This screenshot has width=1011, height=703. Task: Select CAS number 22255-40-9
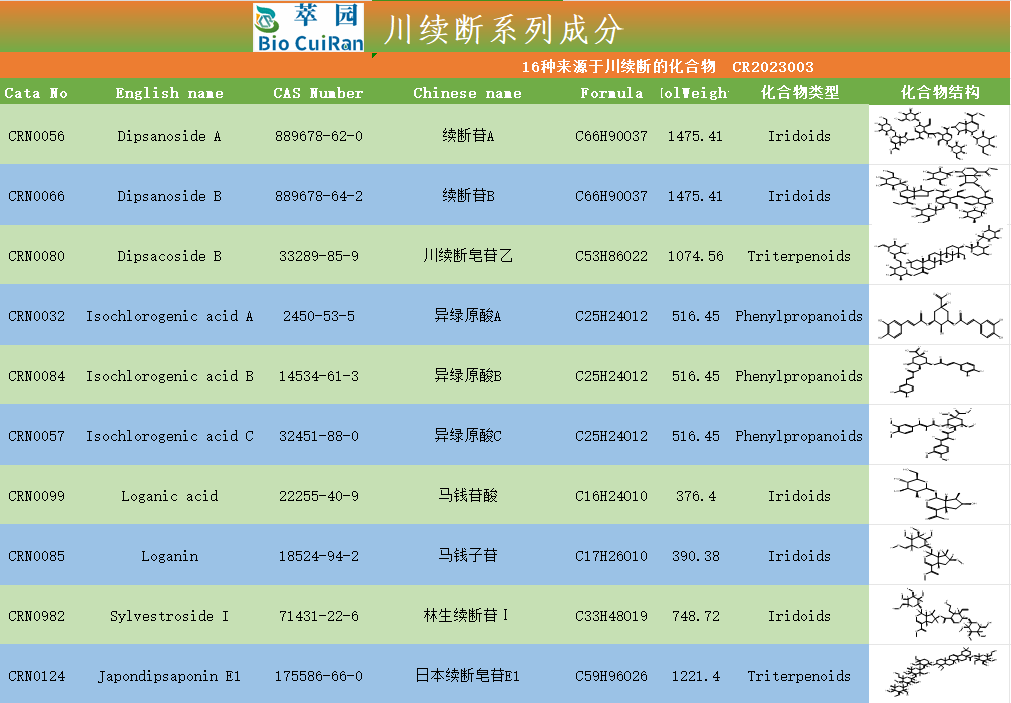pos(319,496)
